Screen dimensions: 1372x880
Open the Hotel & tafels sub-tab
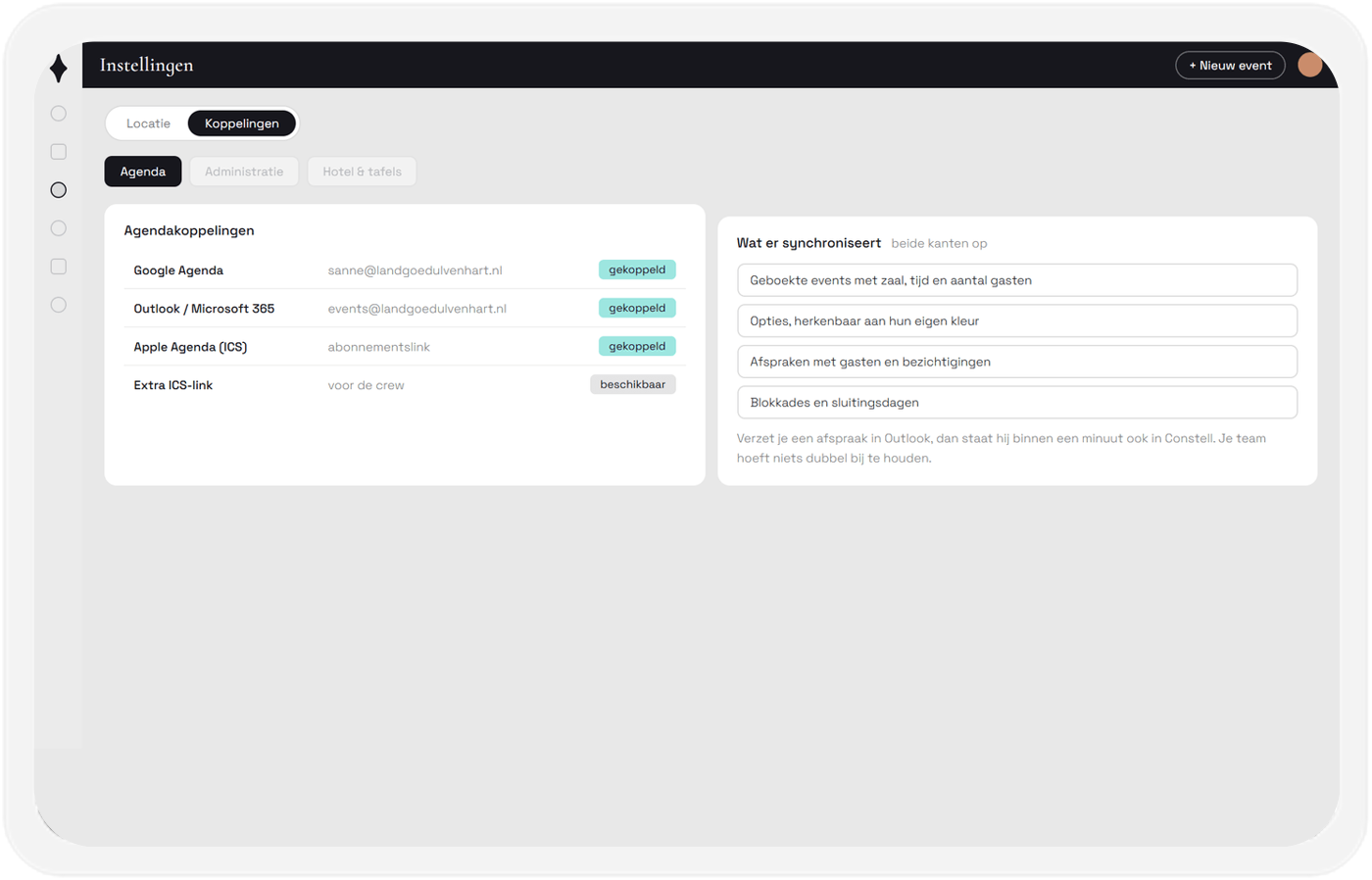point(362,171)
